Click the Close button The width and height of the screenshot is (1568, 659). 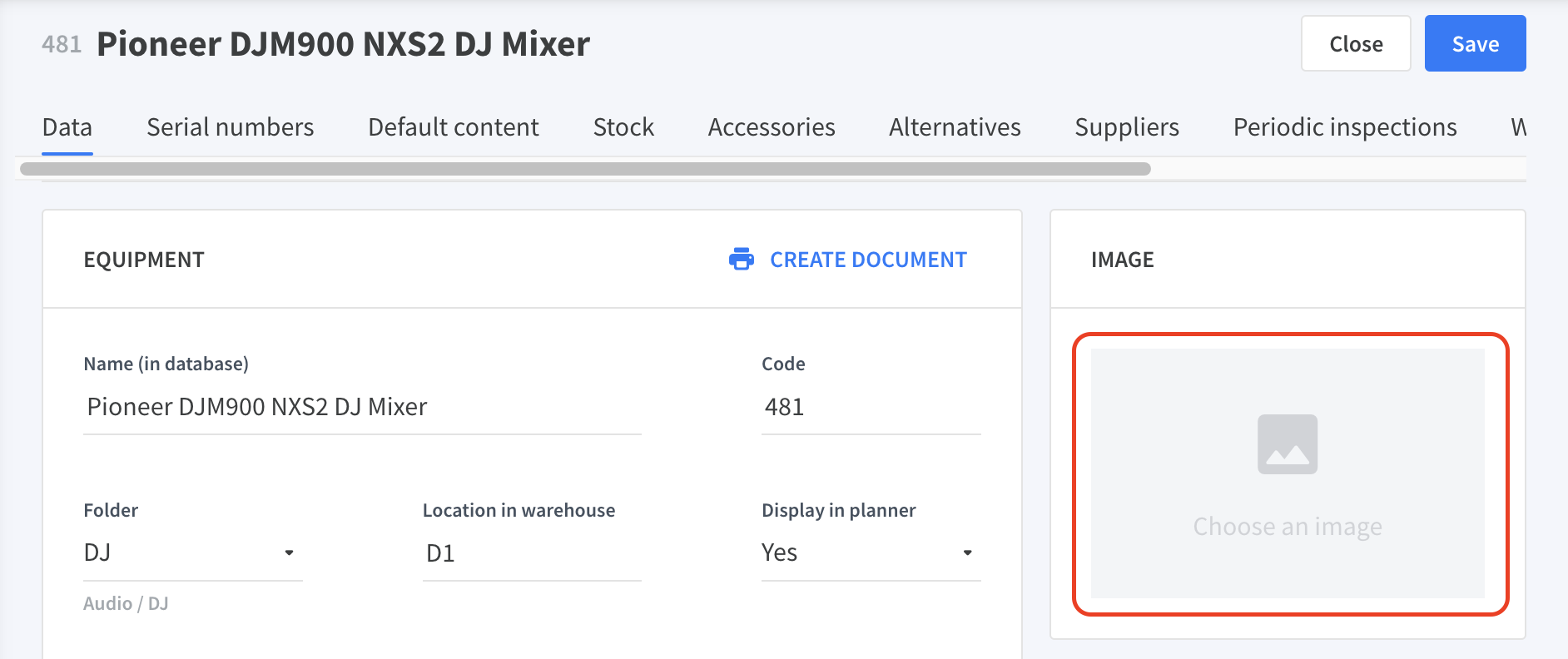1356,43
